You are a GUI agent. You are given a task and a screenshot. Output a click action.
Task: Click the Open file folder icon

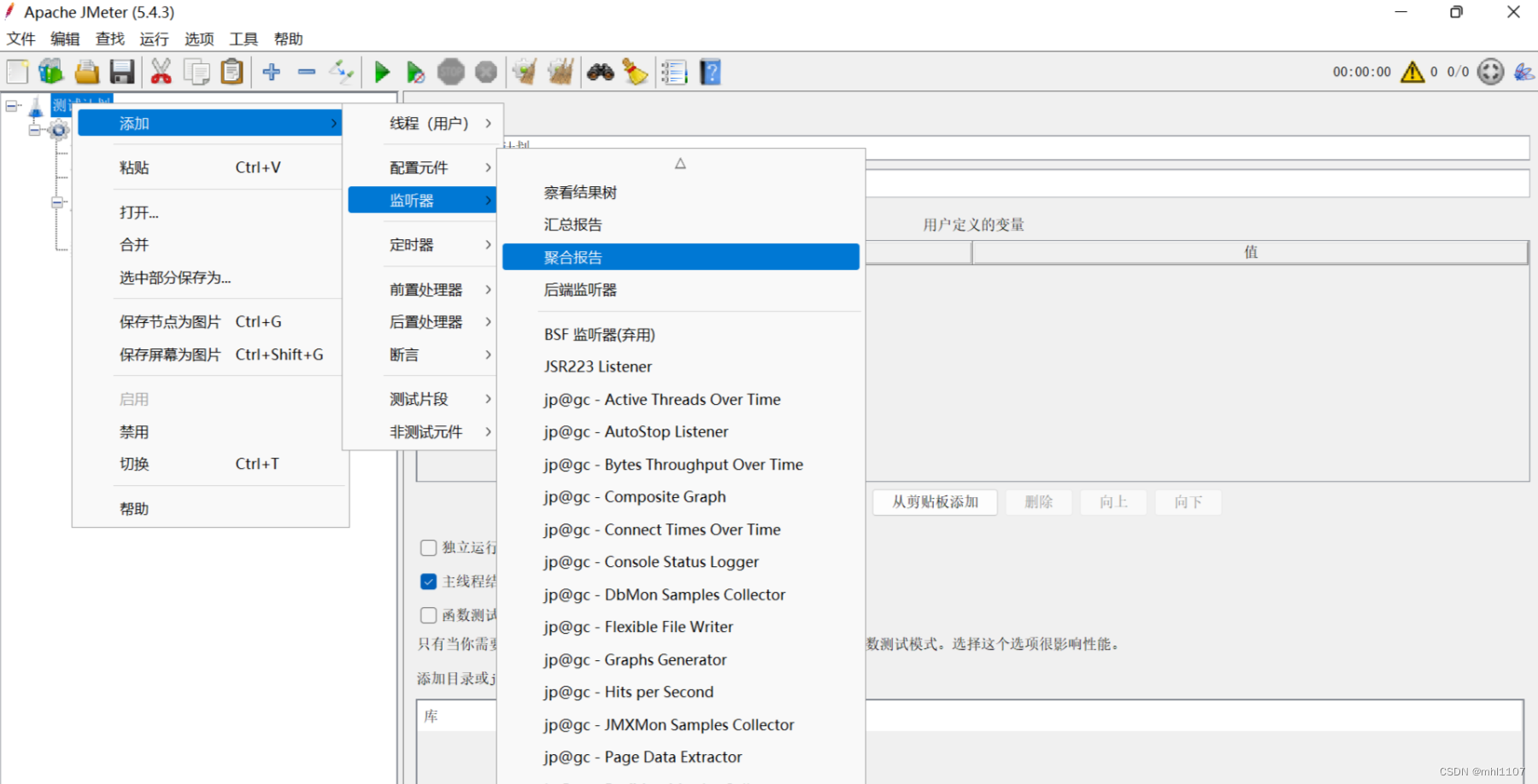coord(86,73)
